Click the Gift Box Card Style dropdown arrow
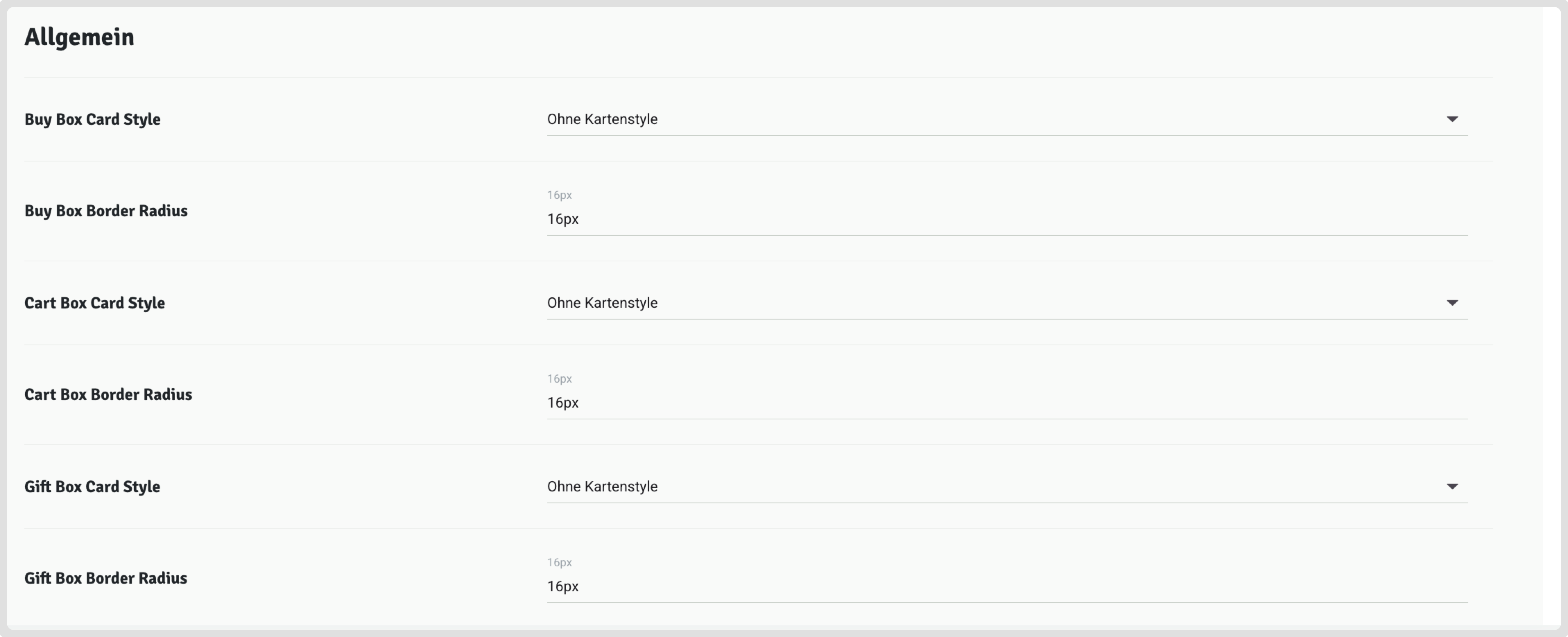 coord(1452,487)
